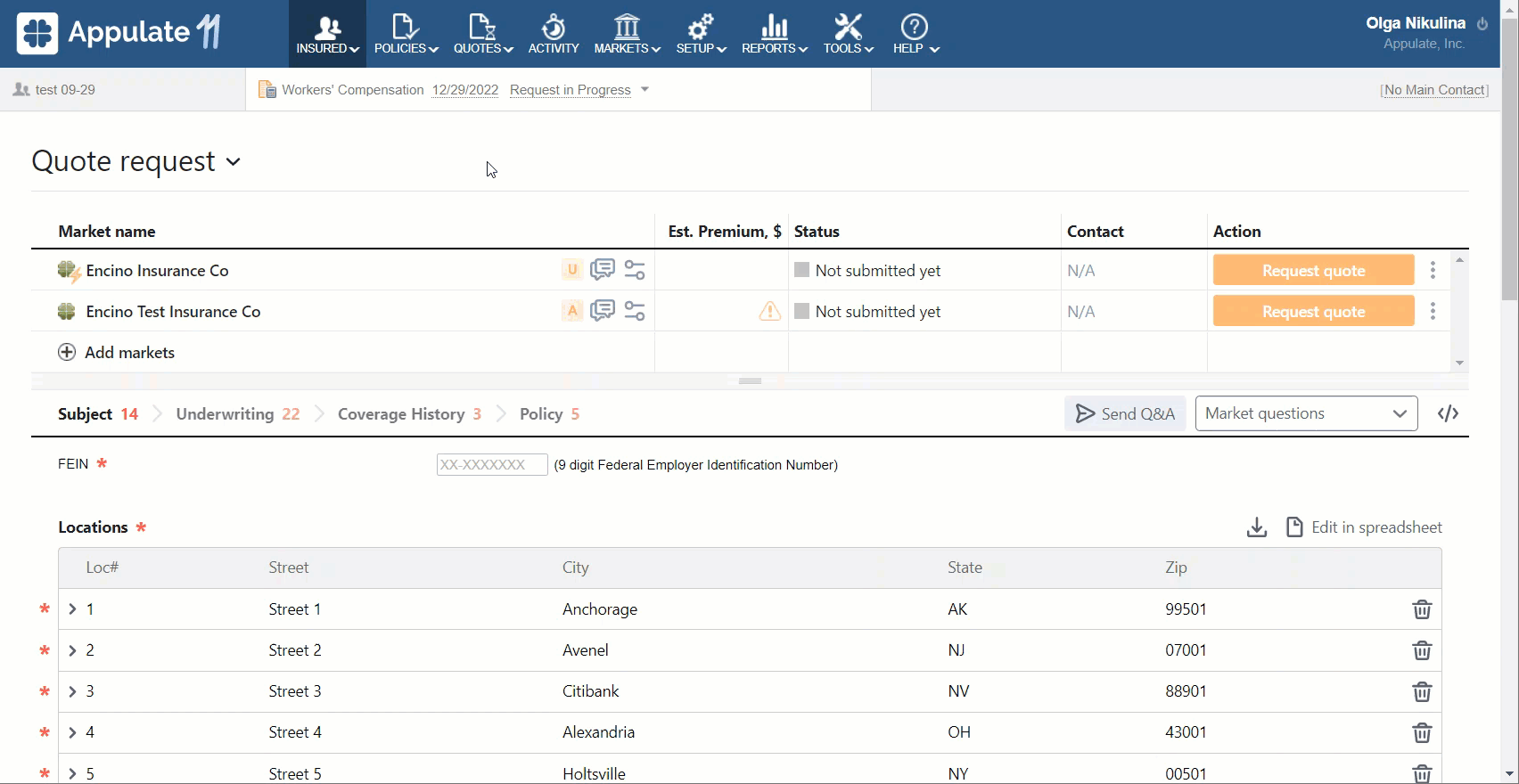The width and height of the screenshot is (1519, 784).
Task: Expand location row 2 Avenel
Action: [x=73, y=650]
